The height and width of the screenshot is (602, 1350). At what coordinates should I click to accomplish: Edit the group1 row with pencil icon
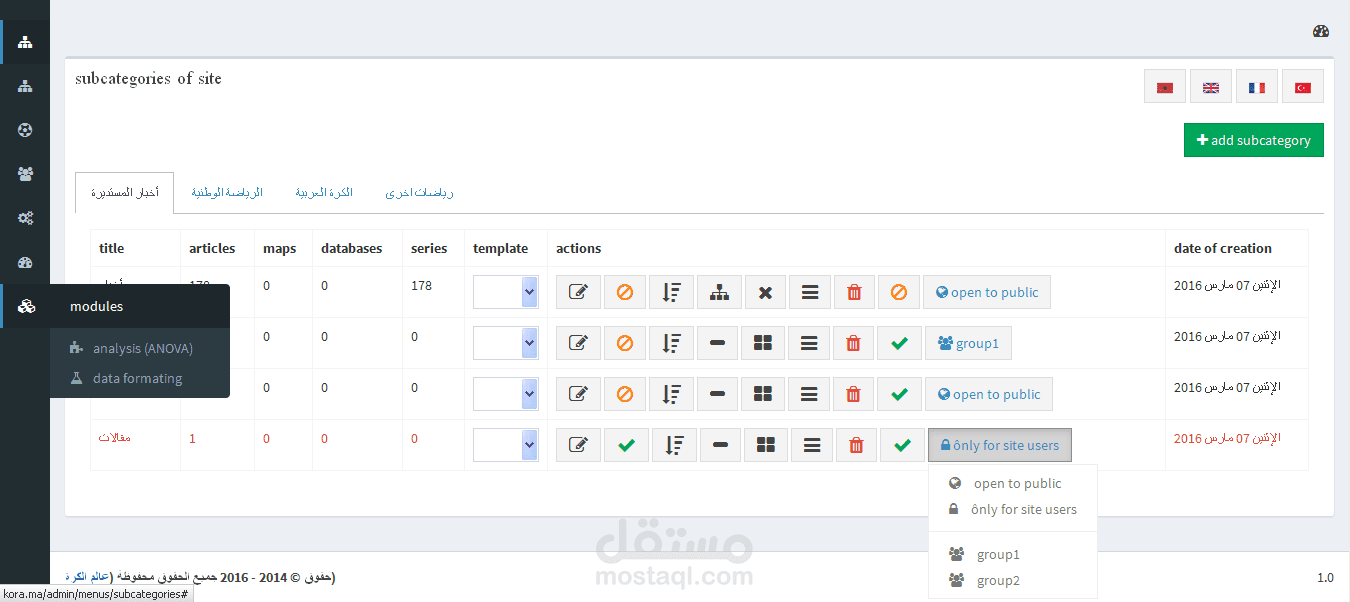tap(578, 343)
